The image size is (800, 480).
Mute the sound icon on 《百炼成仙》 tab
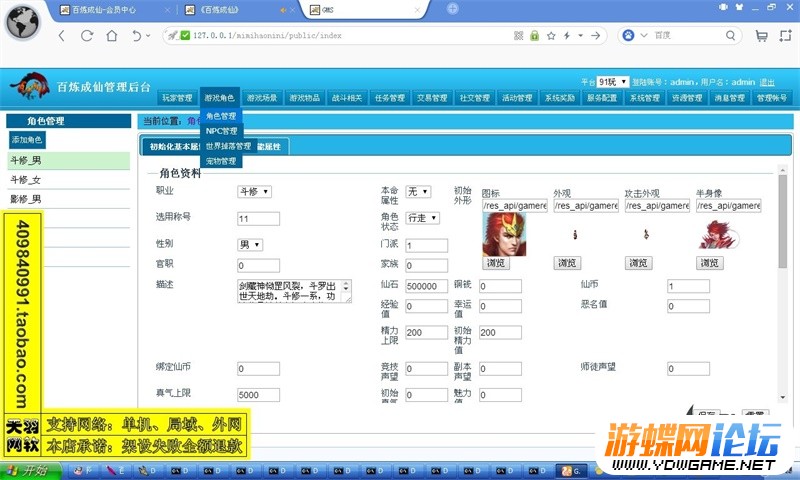coord(283,10)
